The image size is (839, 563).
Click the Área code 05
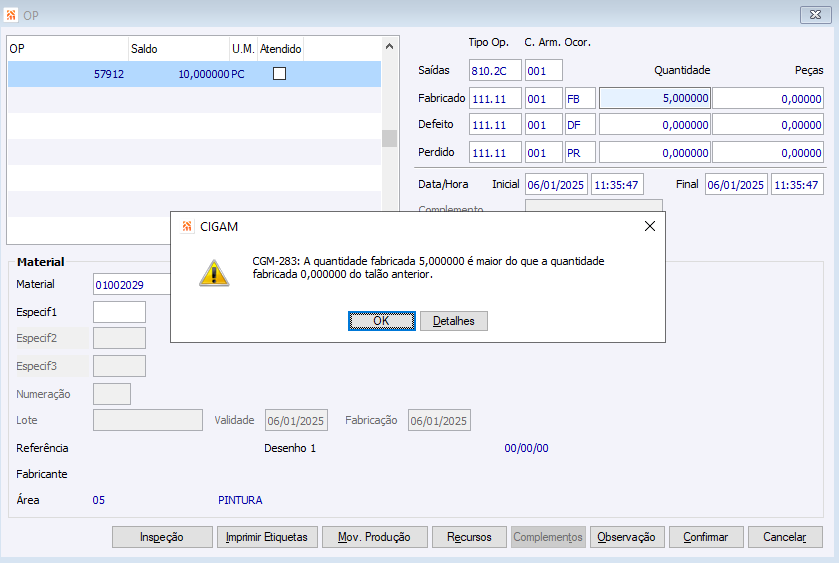pyautogui.click(x=98, y=500)
